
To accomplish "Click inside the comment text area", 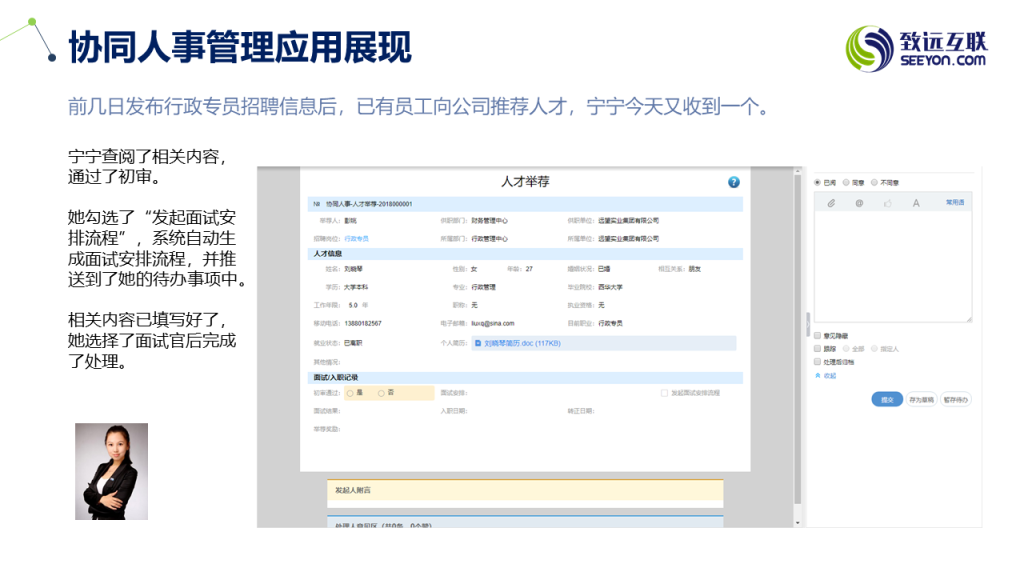I will 892,265.
